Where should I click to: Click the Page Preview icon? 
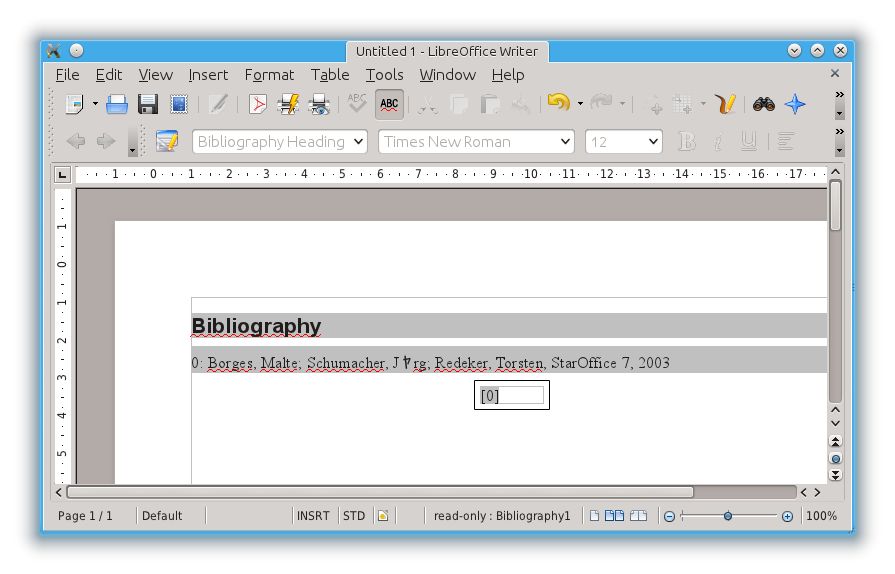(x=320, y=104)
